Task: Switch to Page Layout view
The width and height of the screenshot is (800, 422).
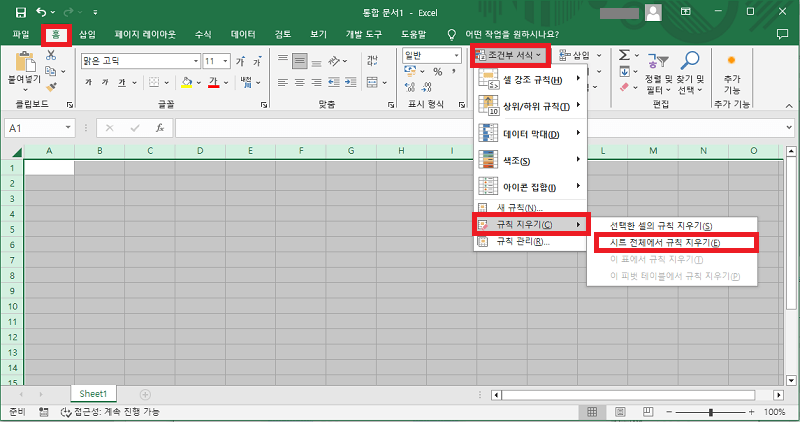Action: [620, 411]
